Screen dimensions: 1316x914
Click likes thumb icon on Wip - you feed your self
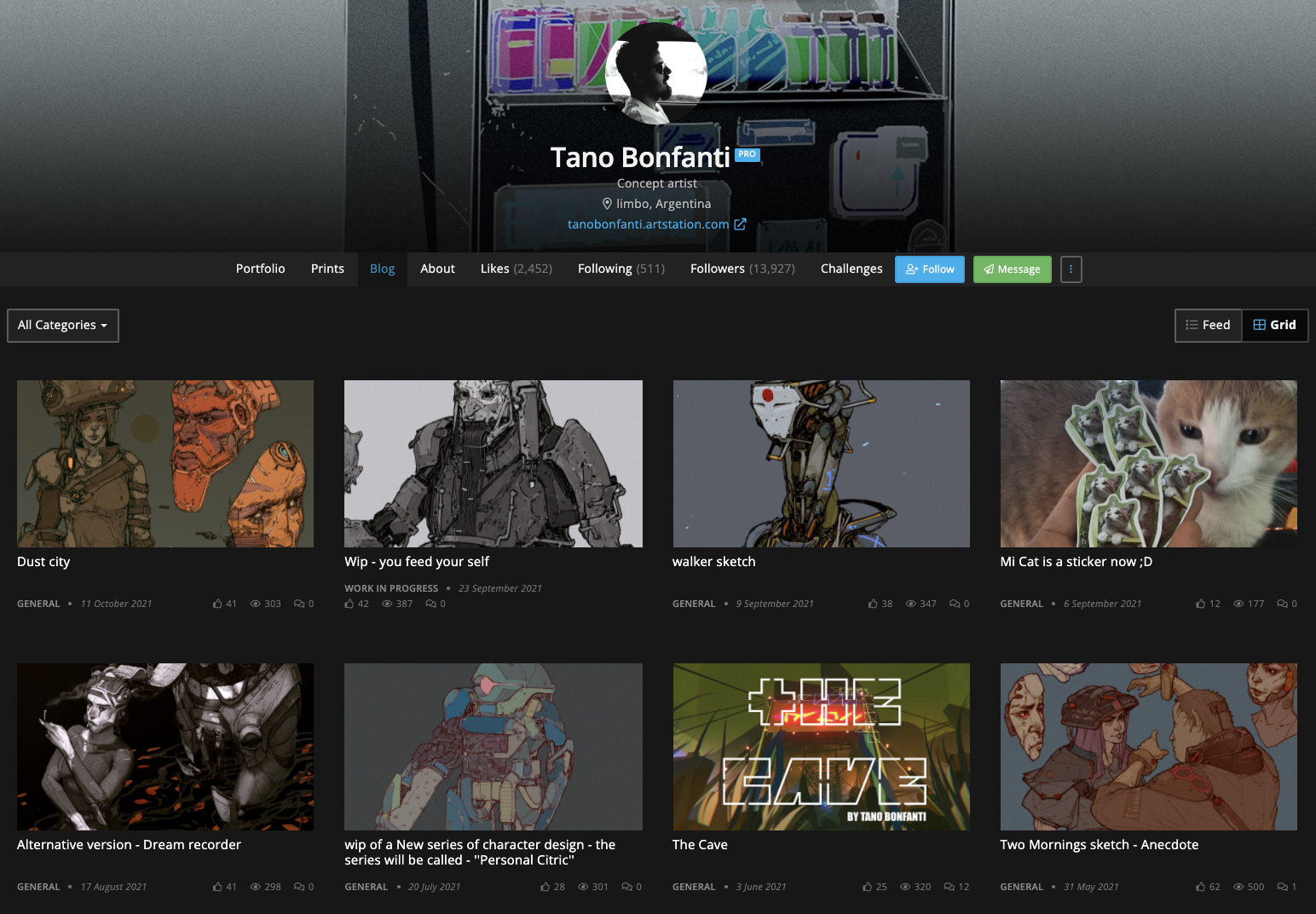tap(349, 604)
